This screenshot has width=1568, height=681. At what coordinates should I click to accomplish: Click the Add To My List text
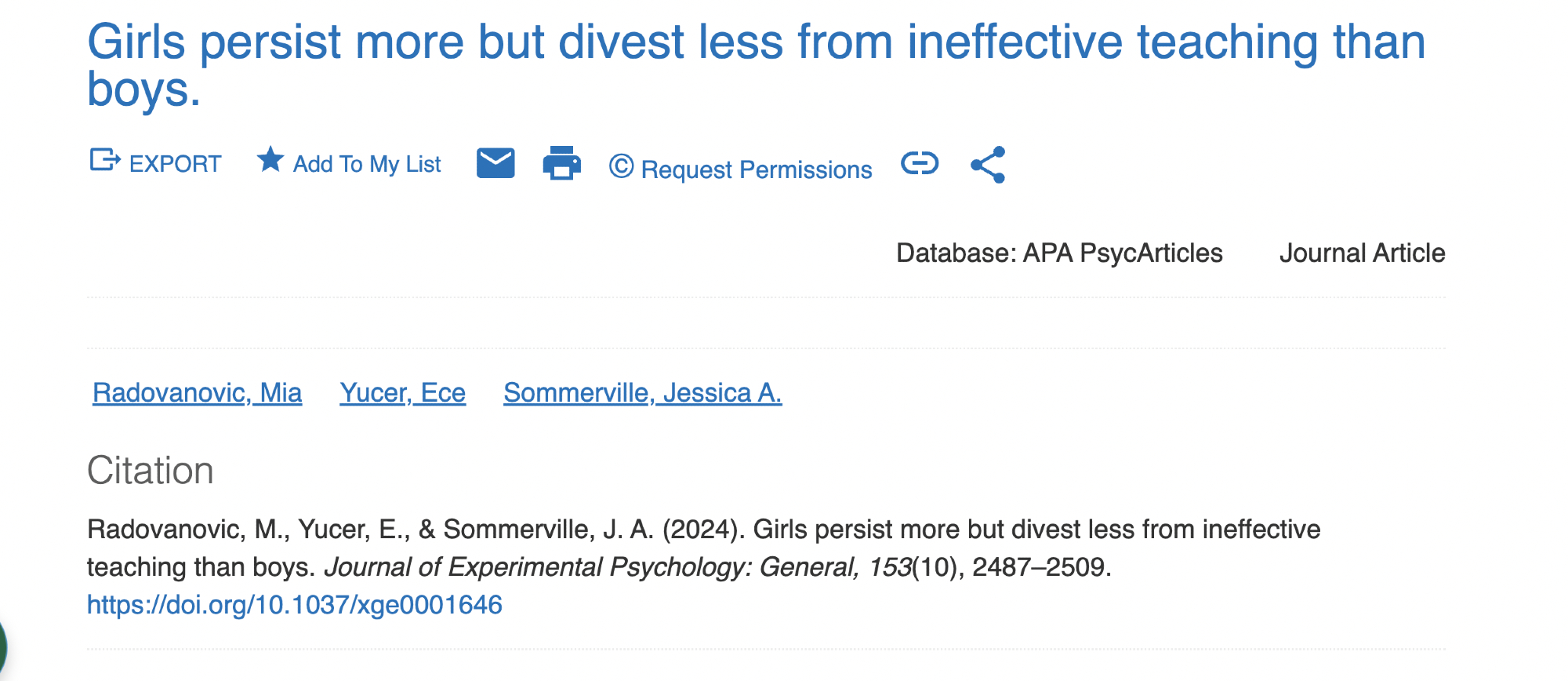tap(367, 164)
